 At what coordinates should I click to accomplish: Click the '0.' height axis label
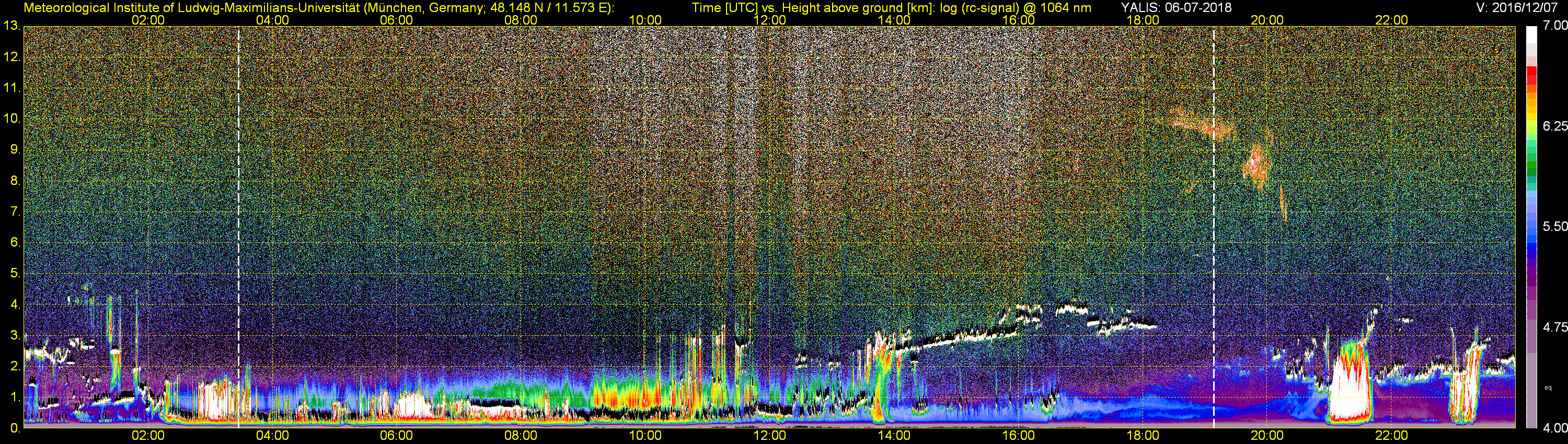coord(15,428)
